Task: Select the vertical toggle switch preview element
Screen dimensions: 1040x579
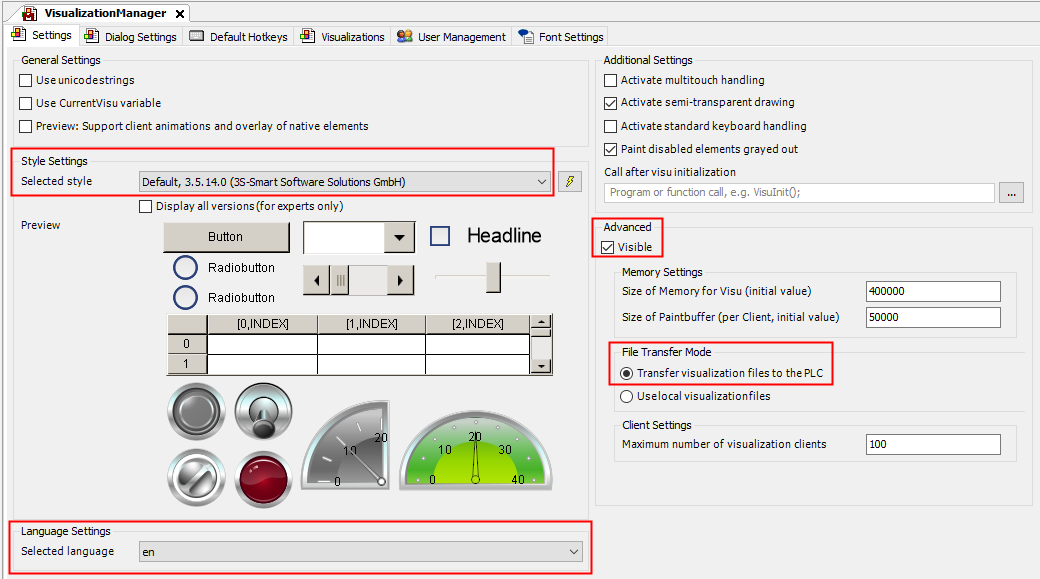Action: (263, 412)
